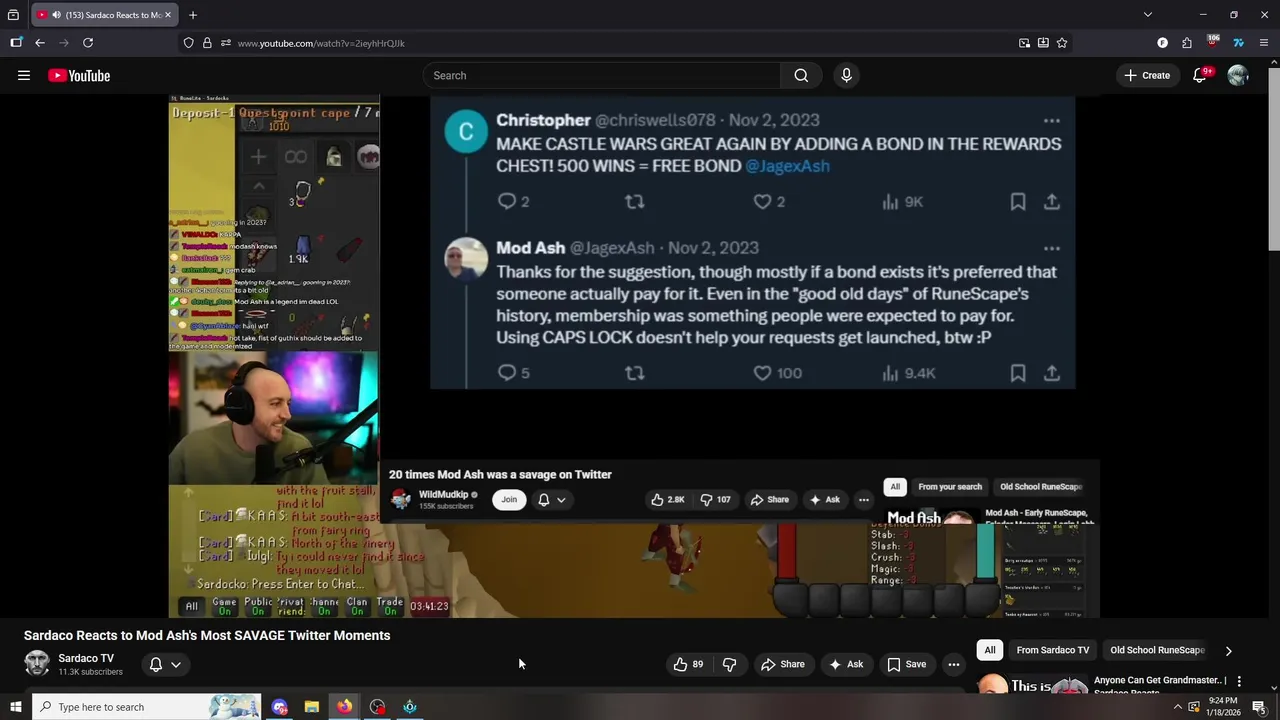Pause the video by clicking the player
This screenshot has height=720, width=1280.
(x=634, y=356)
